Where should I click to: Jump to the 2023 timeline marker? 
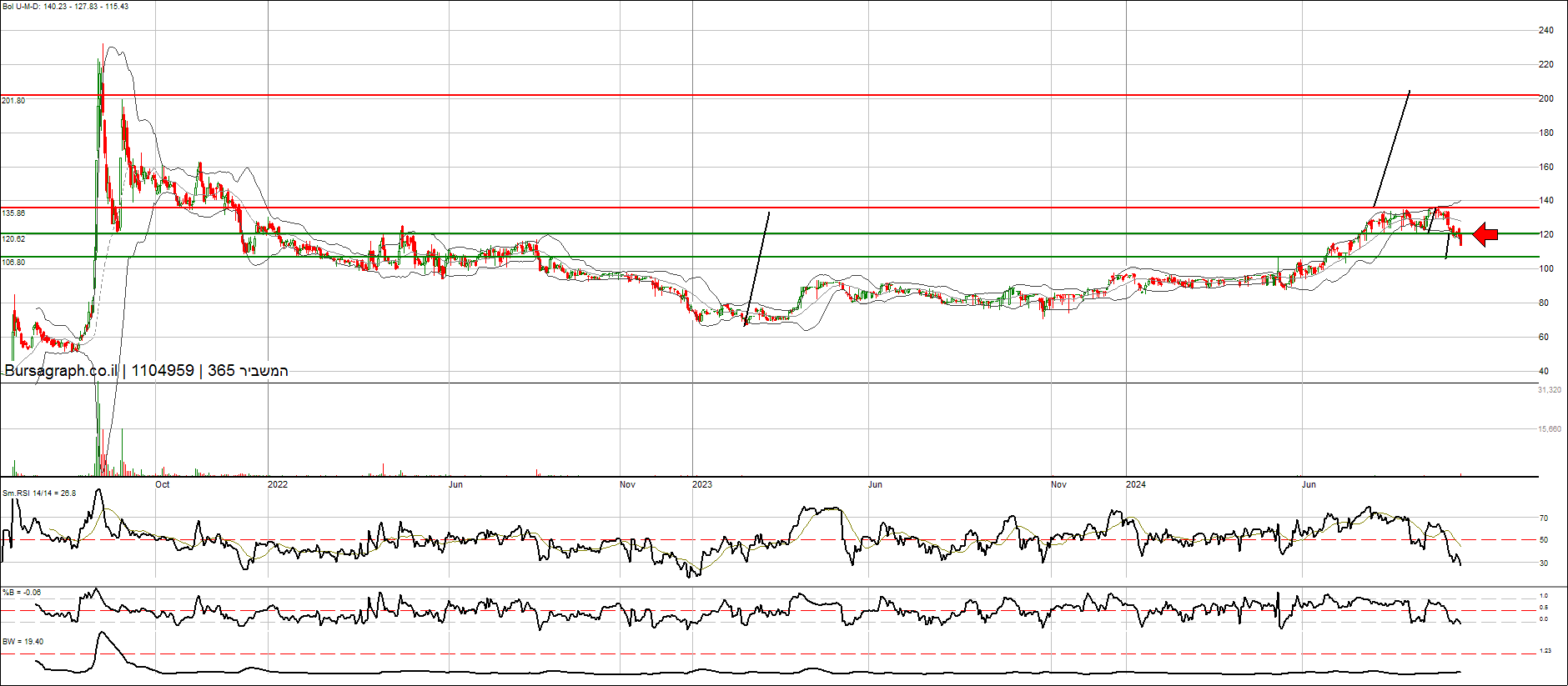(702, 484)
